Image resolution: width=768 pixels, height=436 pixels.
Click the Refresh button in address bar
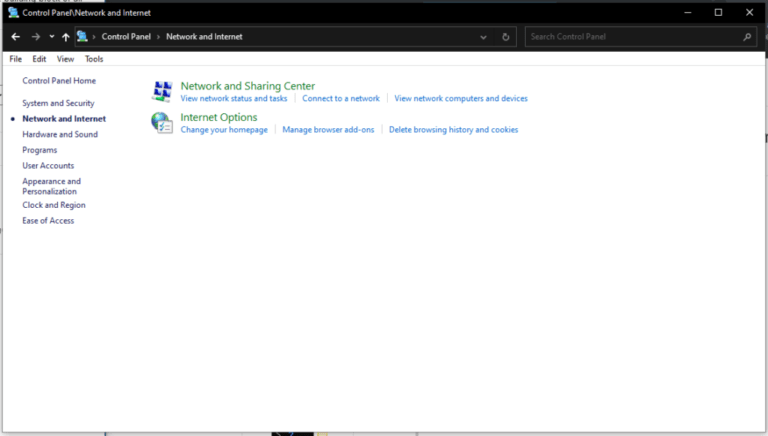(506, 37)
